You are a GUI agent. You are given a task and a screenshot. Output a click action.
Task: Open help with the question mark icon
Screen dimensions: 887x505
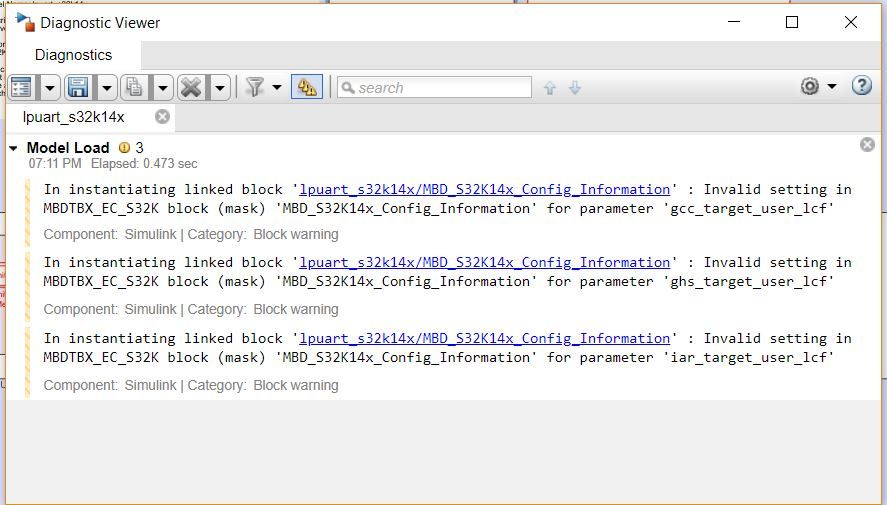pos(862,86)
